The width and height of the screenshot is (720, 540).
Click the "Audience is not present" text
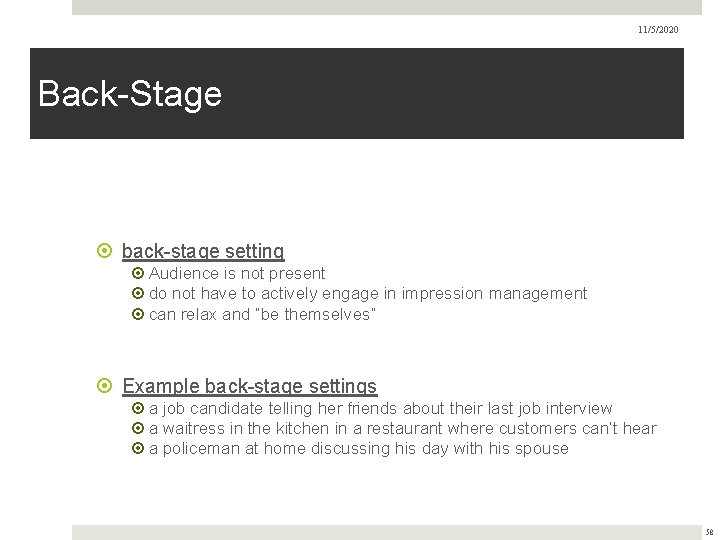(237, 274)
